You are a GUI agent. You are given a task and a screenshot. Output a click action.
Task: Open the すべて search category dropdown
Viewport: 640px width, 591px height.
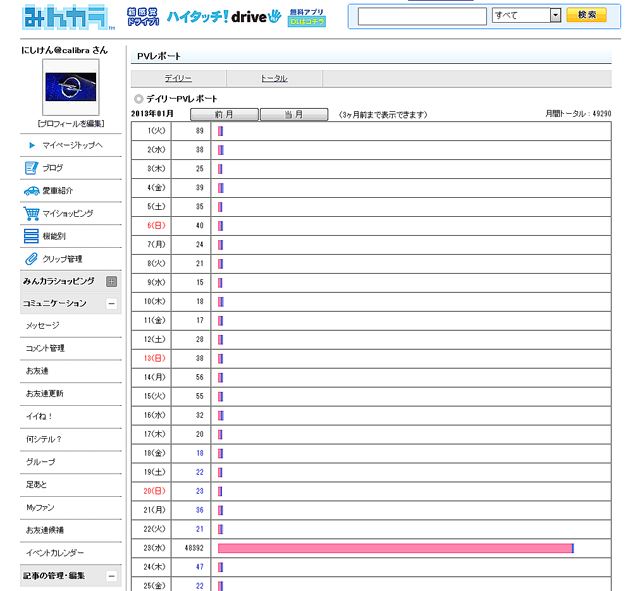click(527, 16)
